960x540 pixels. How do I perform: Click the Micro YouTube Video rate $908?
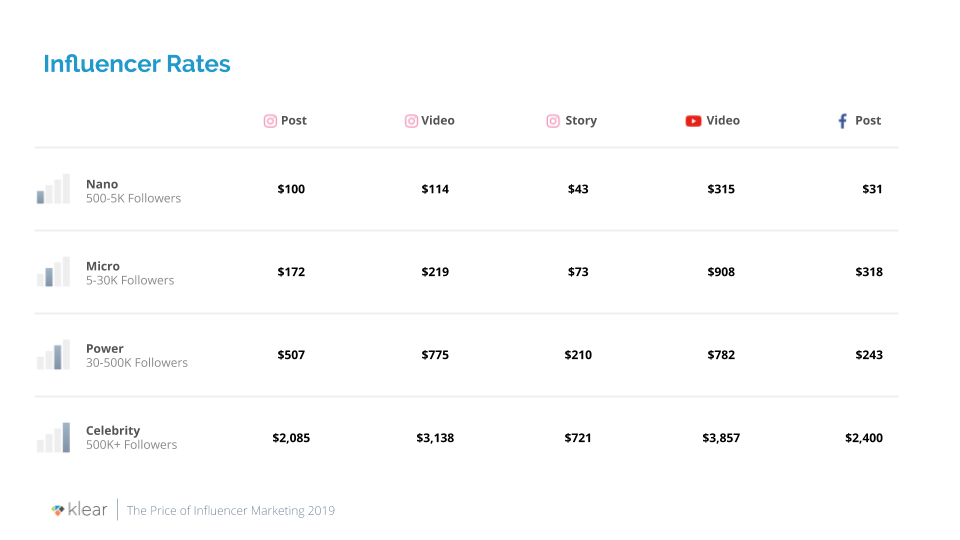[721, 272]
